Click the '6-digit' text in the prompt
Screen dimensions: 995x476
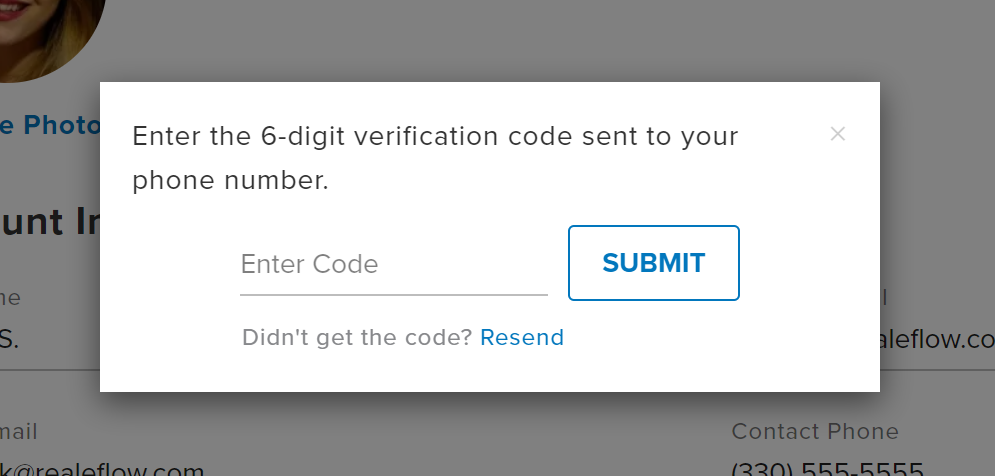click(302, 137)
